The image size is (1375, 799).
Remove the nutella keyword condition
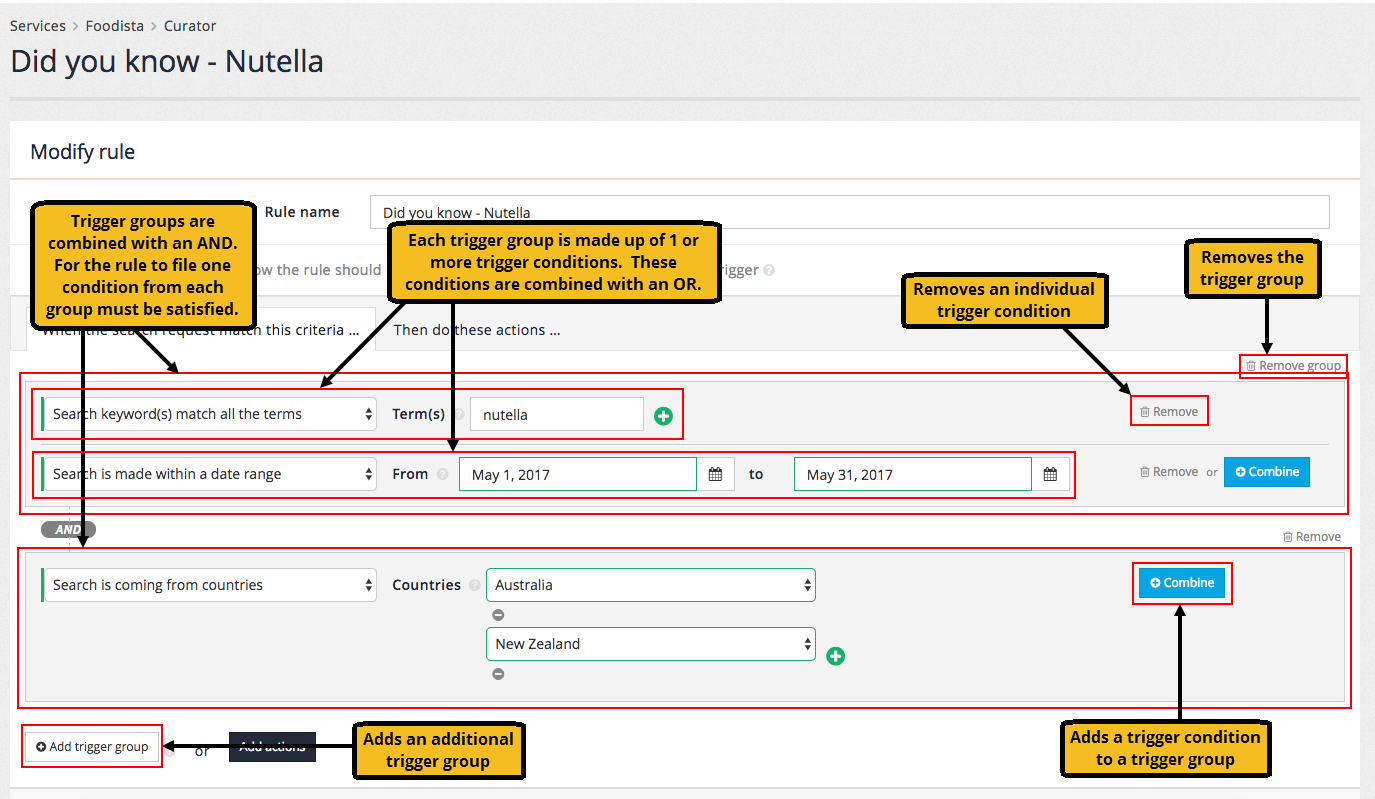click(x=1168, y=412)
